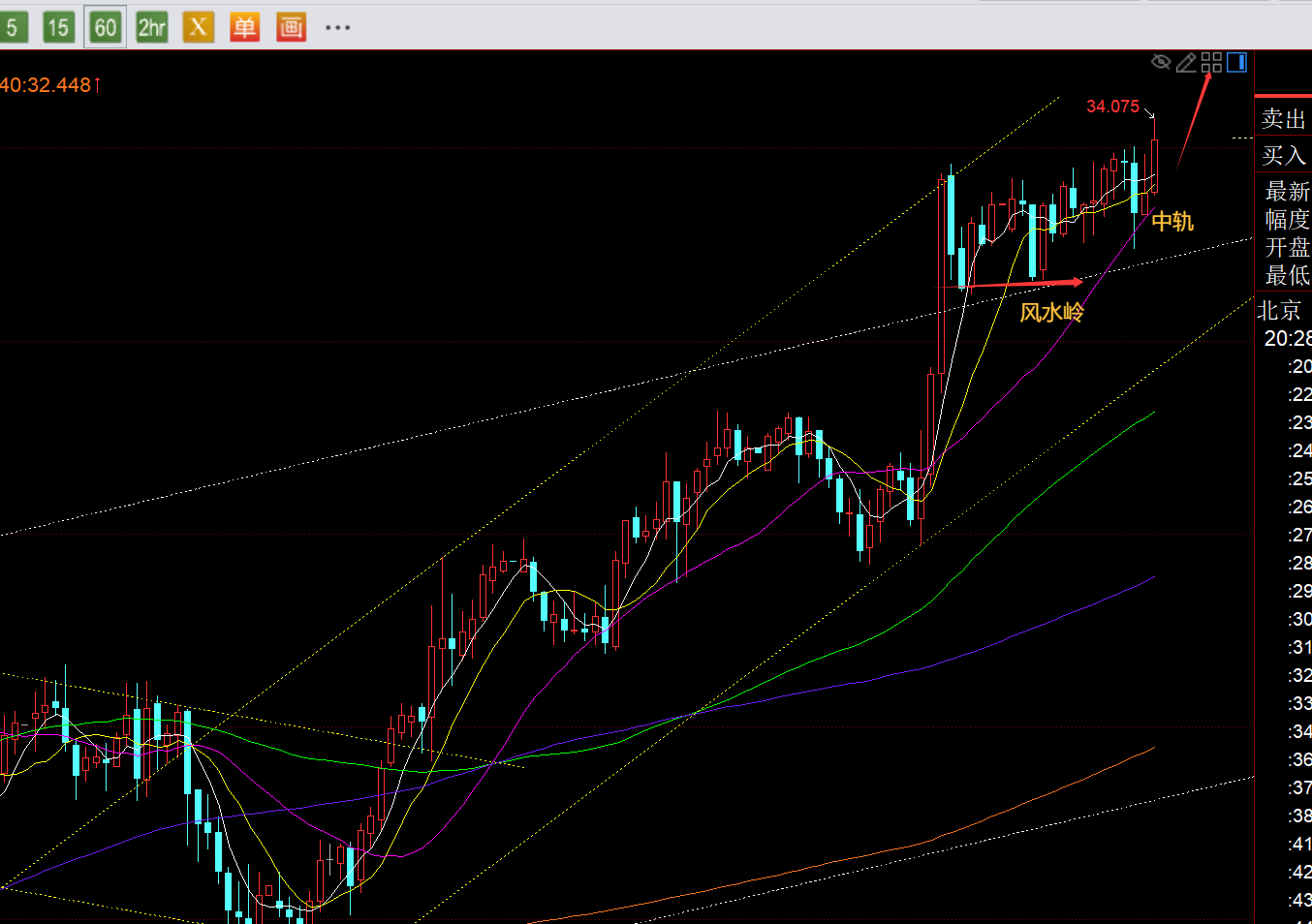This screenshot has height=924, width=1312.
Task: Click the 买入 buy button
Action: point(1284,155)
